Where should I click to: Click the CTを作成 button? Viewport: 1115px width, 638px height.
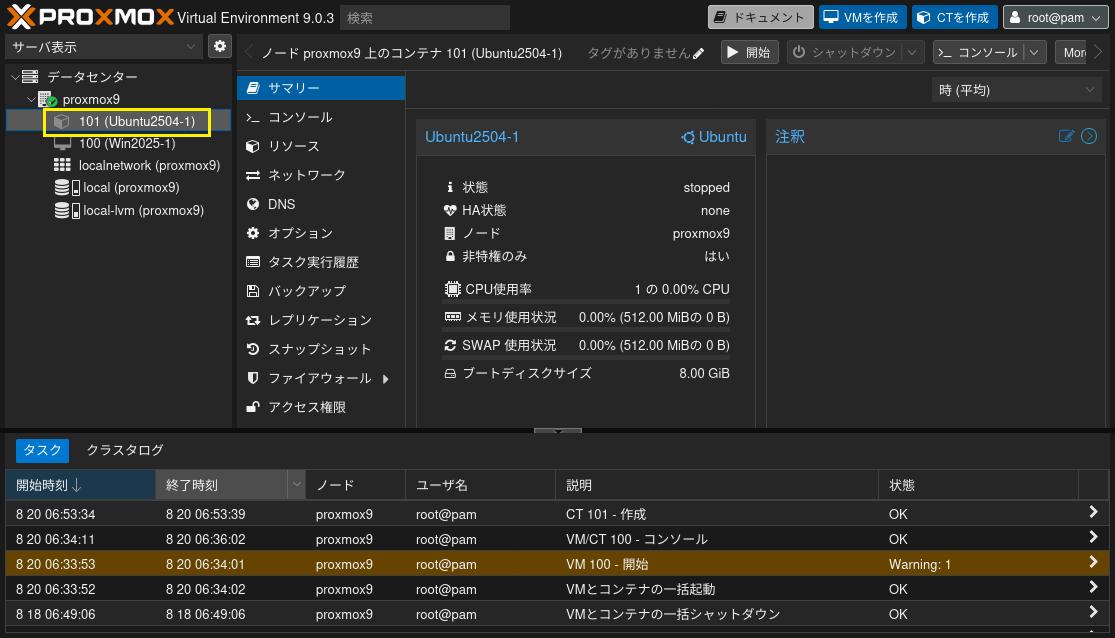tap(954, 17)
